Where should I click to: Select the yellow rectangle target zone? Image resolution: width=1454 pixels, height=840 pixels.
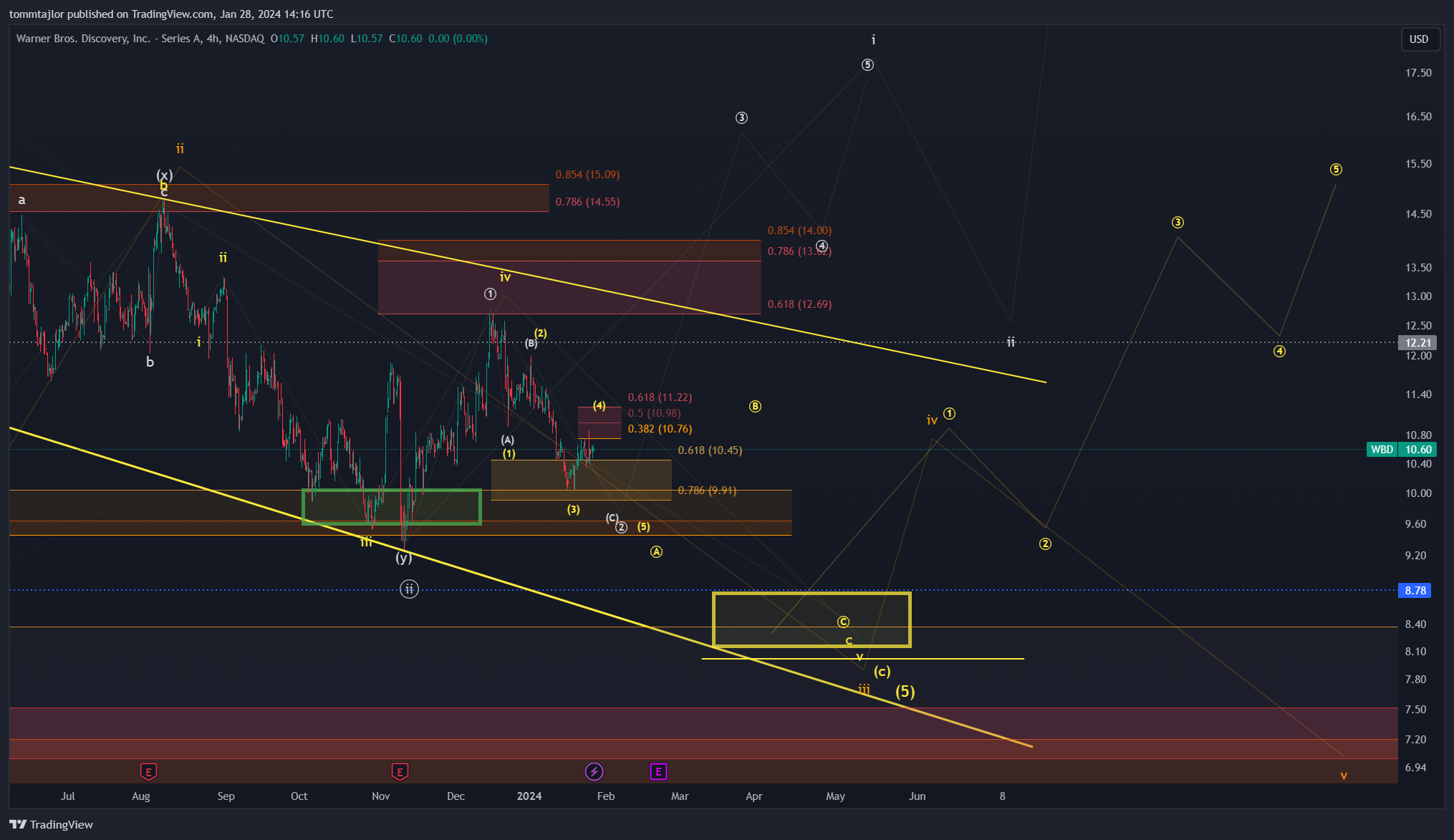(812, 619)
